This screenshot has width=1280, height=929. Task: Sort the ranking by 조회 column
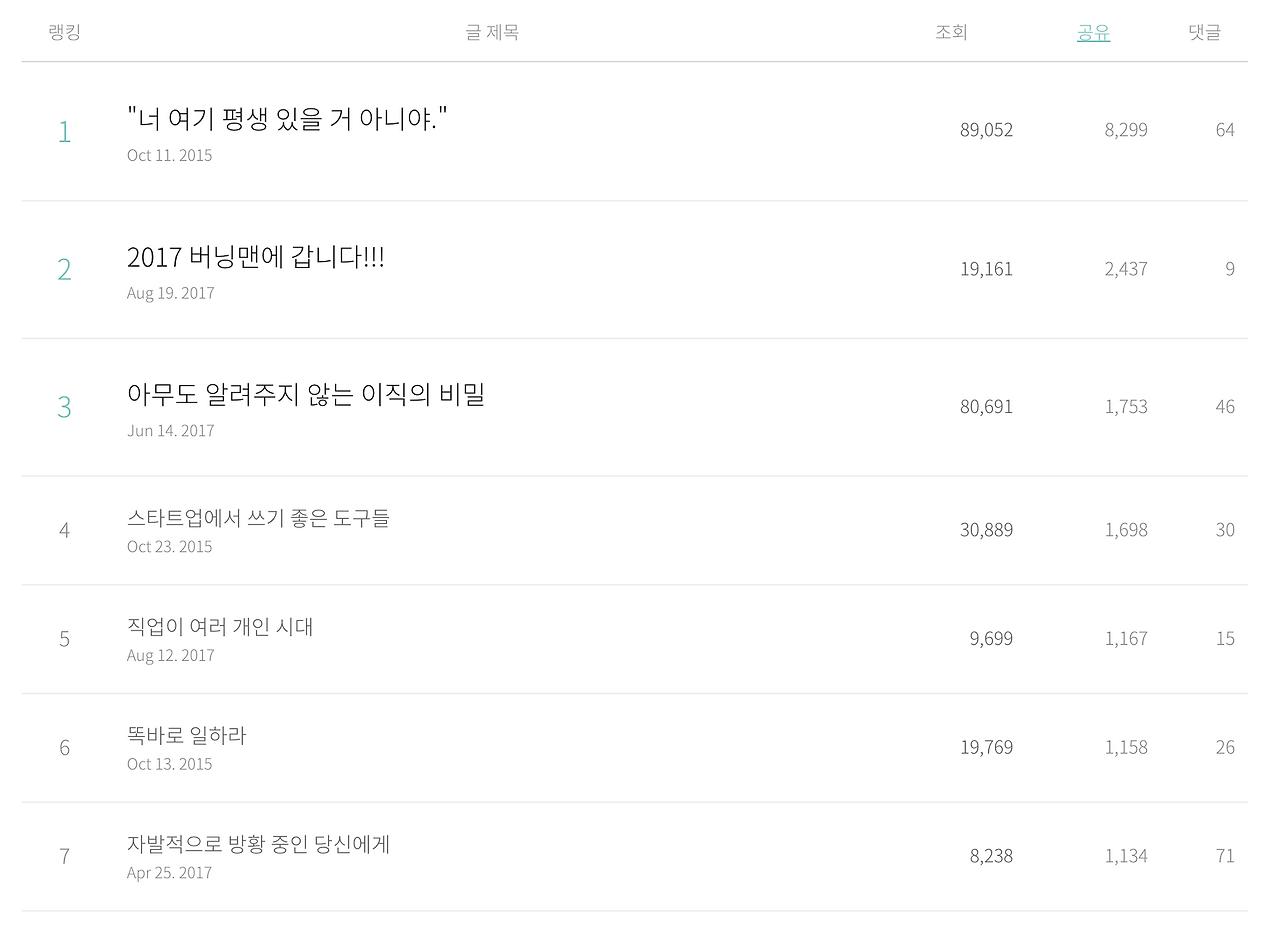951,32
